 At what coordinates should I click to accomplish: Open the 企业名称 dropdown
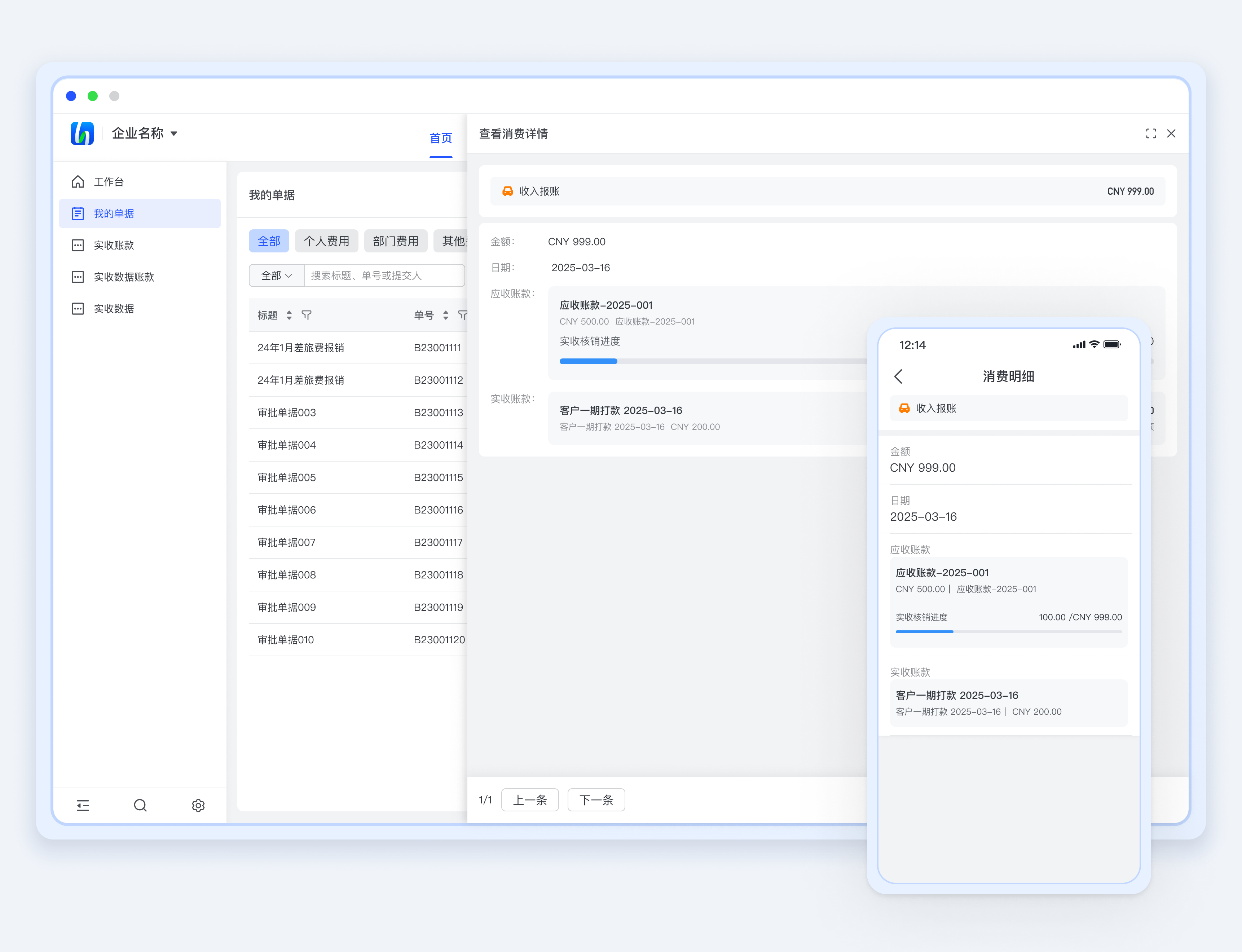(145, 134)
